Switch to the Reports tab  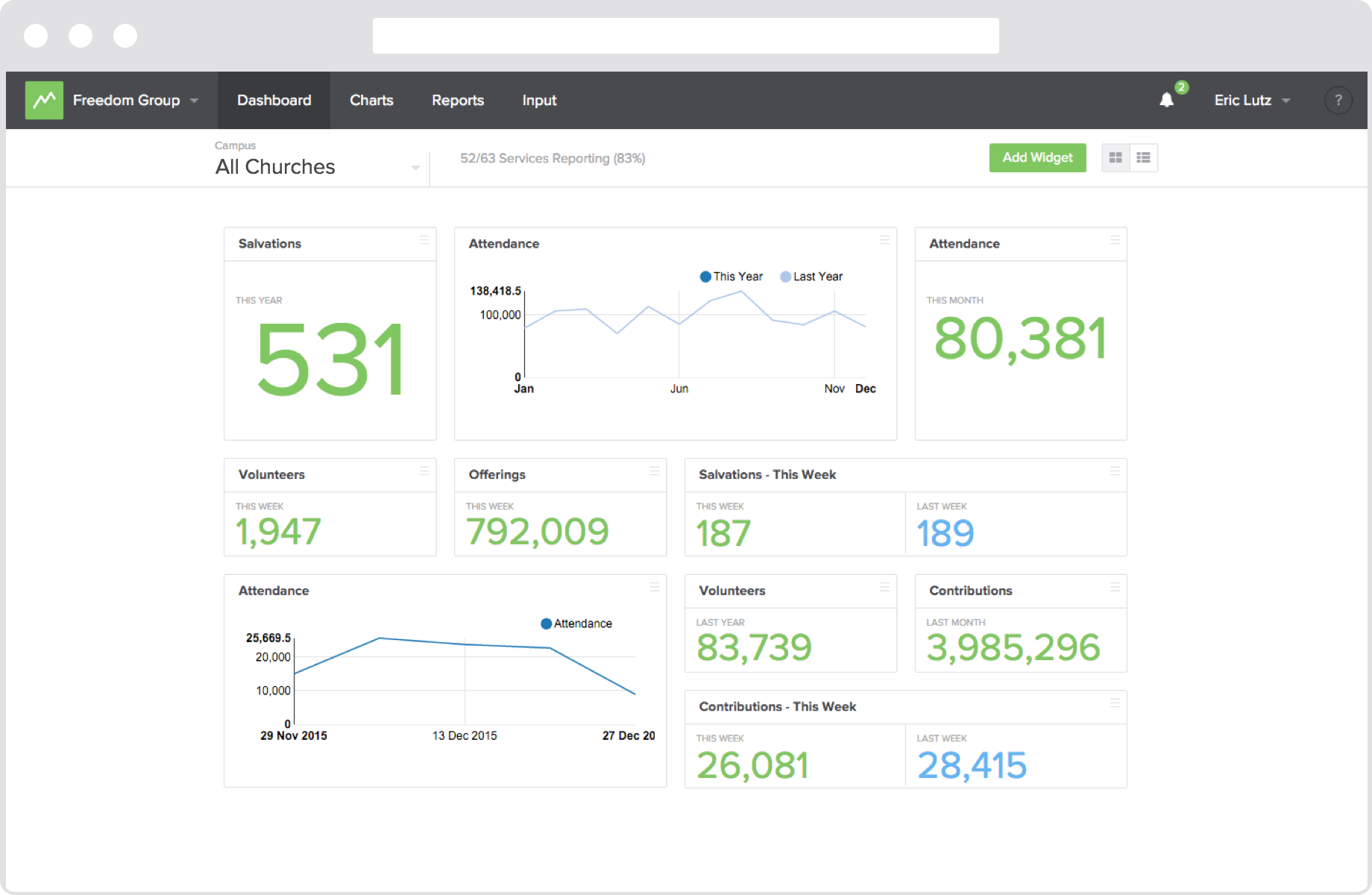coord(458,100)
